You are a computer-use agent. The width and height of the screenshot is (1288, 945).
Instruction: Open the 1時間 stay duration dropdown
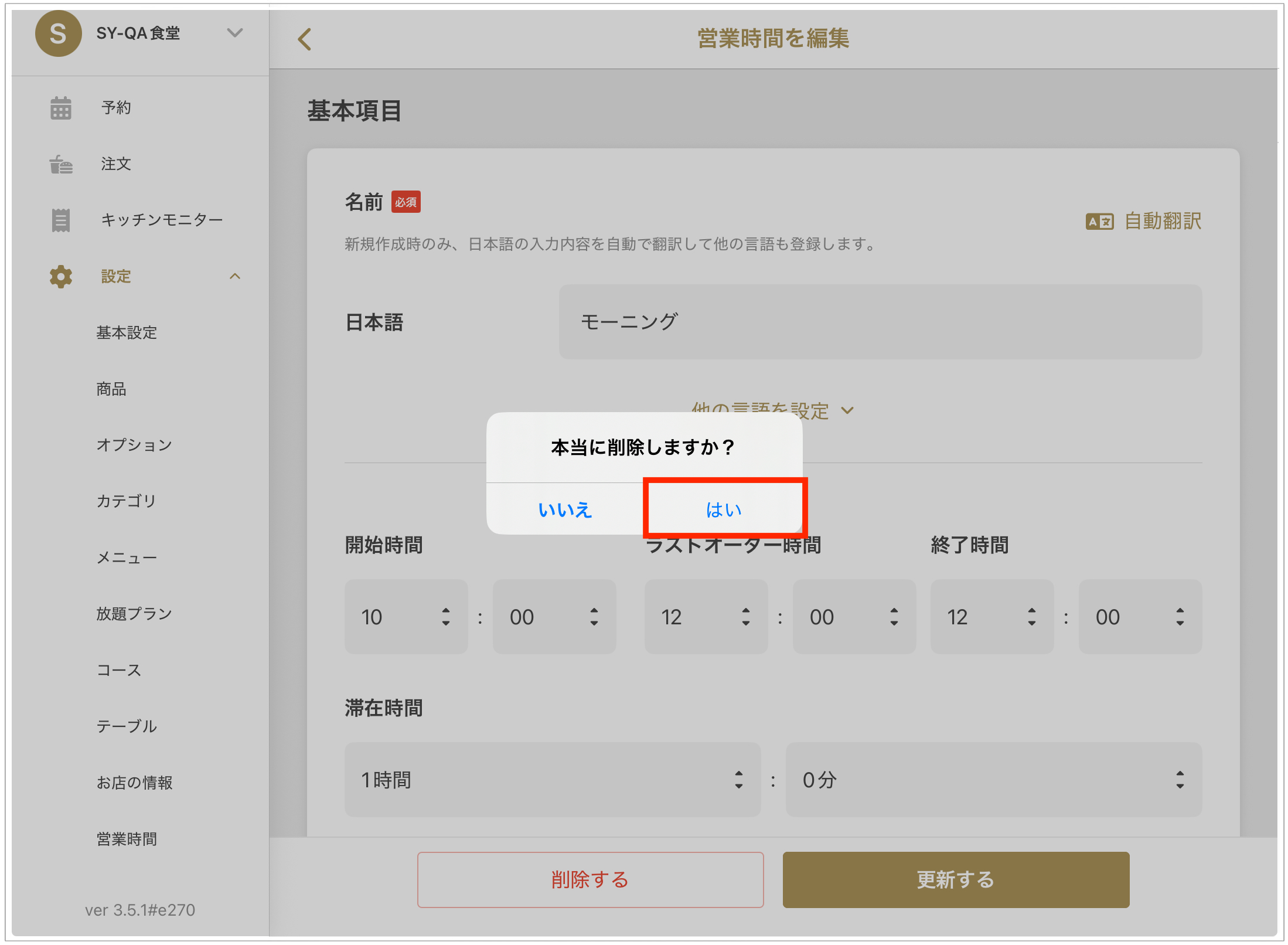coord(552,780)
